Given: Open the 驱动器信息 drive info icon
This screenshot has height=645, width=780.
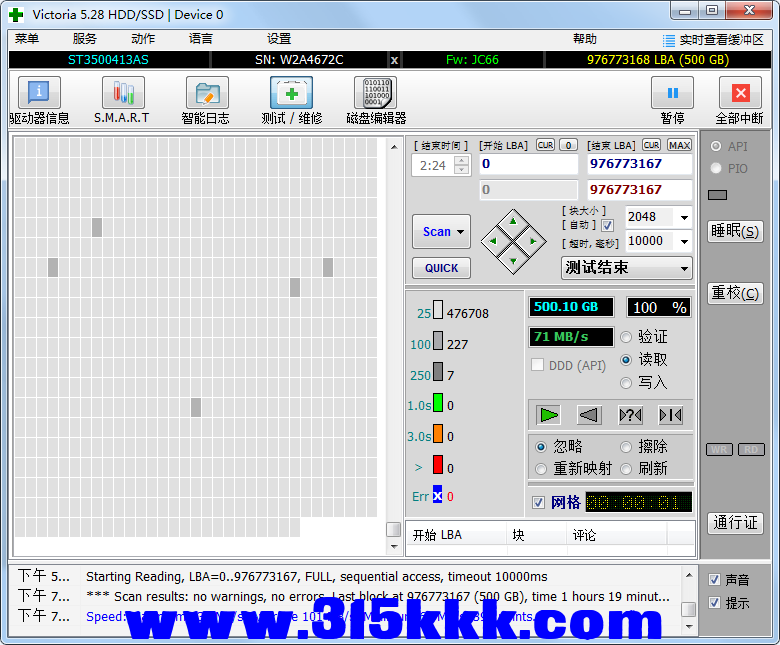Looking at the screenshot, I should point(39,94).
